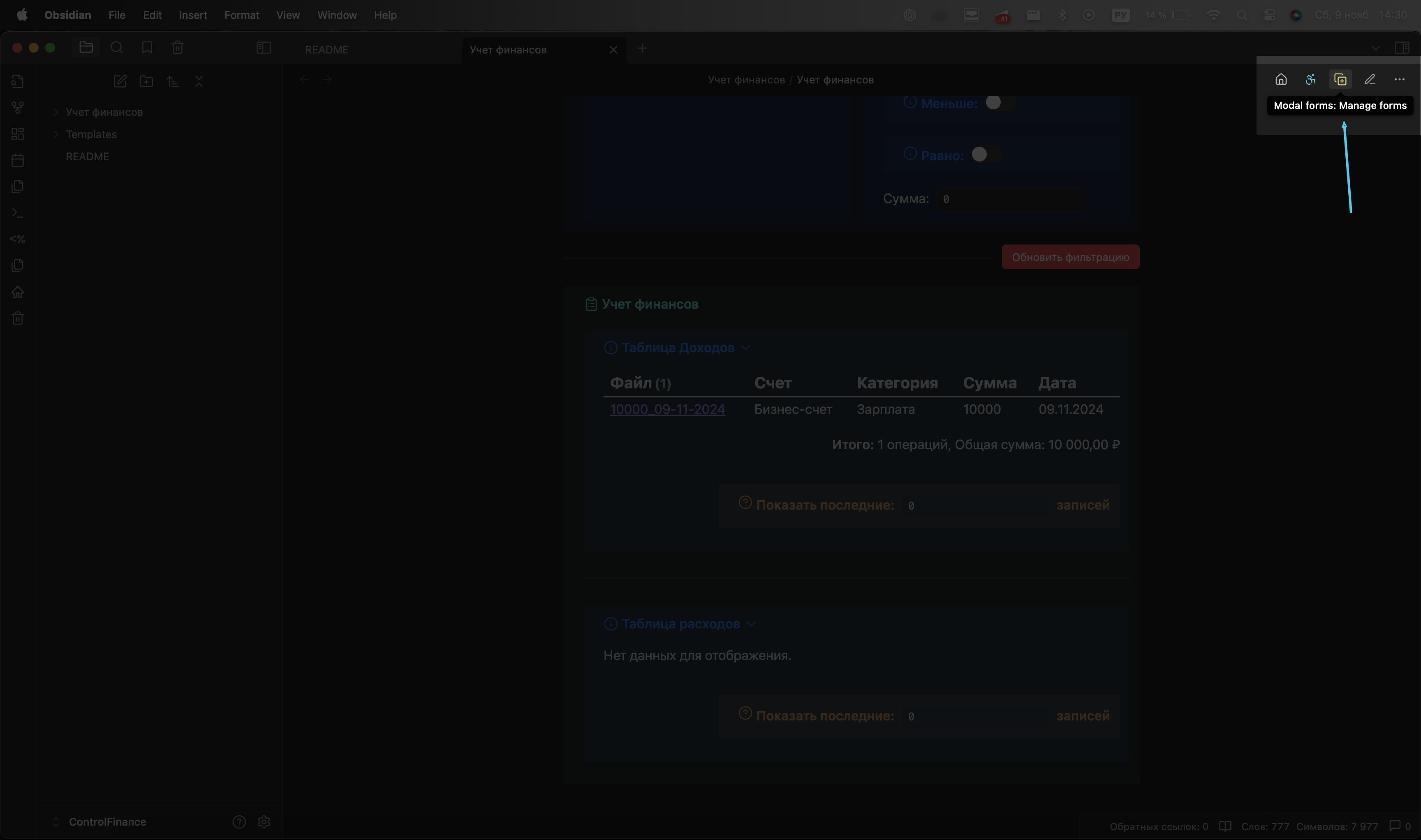The width and height of the screenshot is (1421, 840).
Task: Click the new note icon in sidebar
Action: [120, 81]
